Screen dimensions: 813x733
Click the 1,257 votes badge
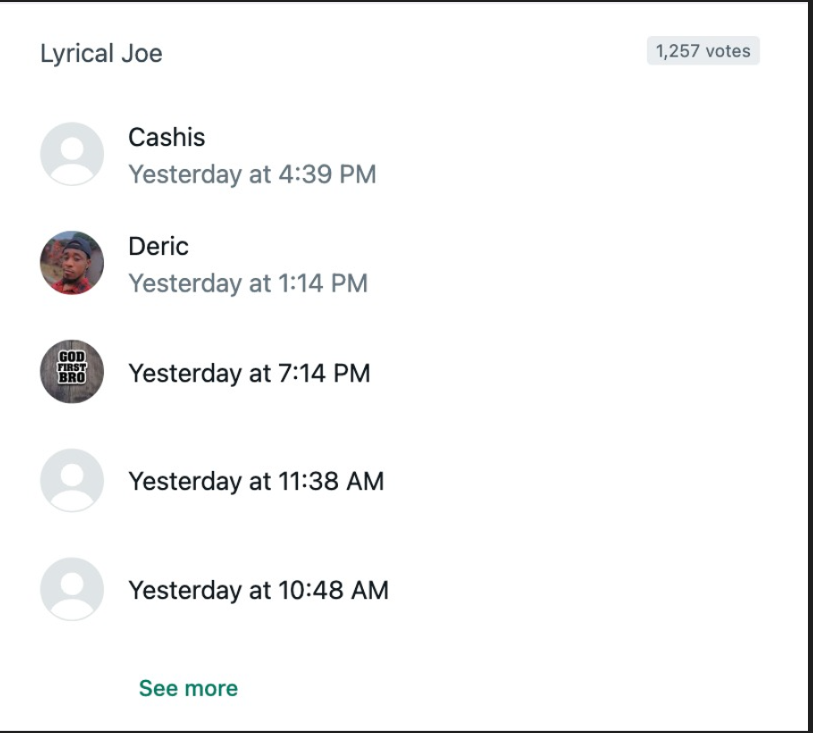pyautogui.click(x=703, y=51)
